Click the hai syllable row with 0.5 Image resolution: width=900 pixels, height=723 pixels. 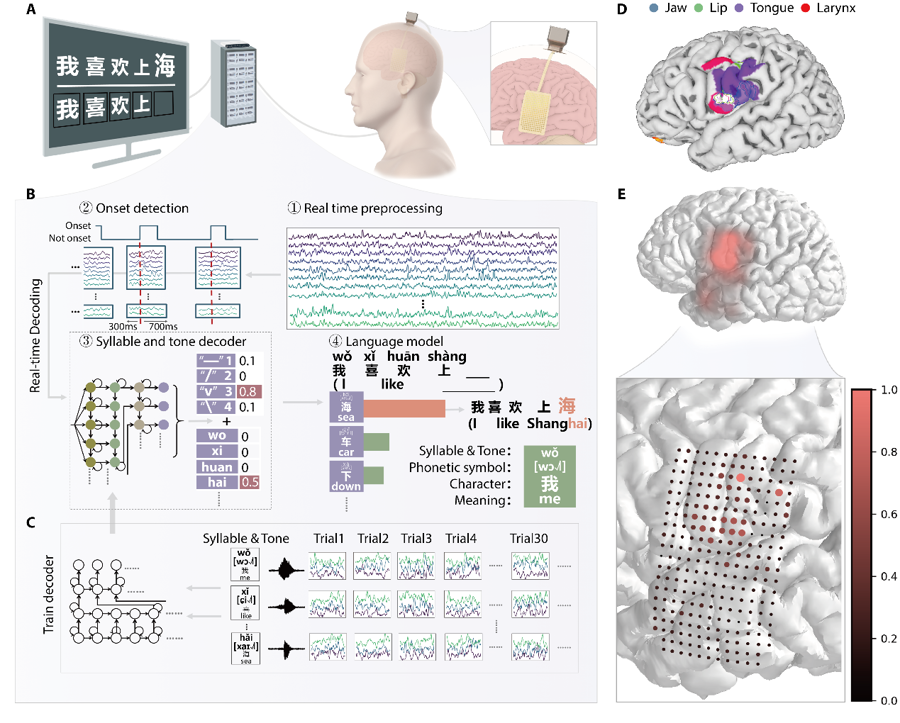tap(234, 483)
